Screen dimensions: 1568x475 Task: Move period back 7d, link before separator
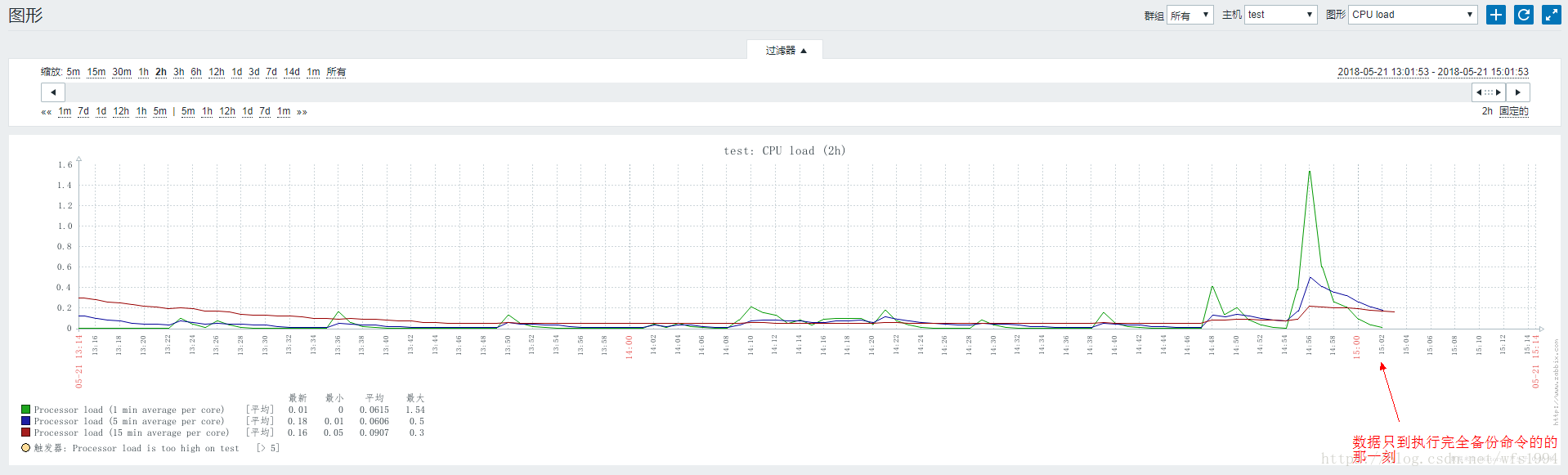pyautogui.click(x=83, y=111)
